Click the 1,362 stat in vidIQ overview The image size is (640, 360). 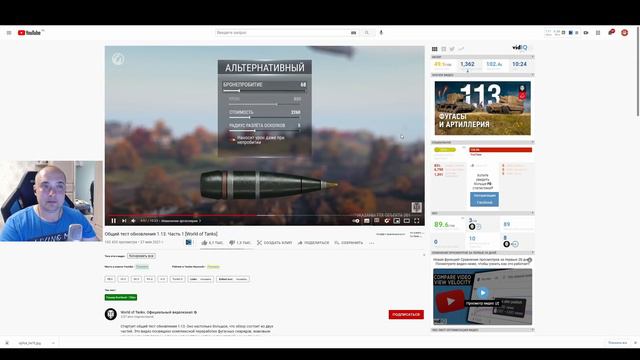tap(467, 64)
